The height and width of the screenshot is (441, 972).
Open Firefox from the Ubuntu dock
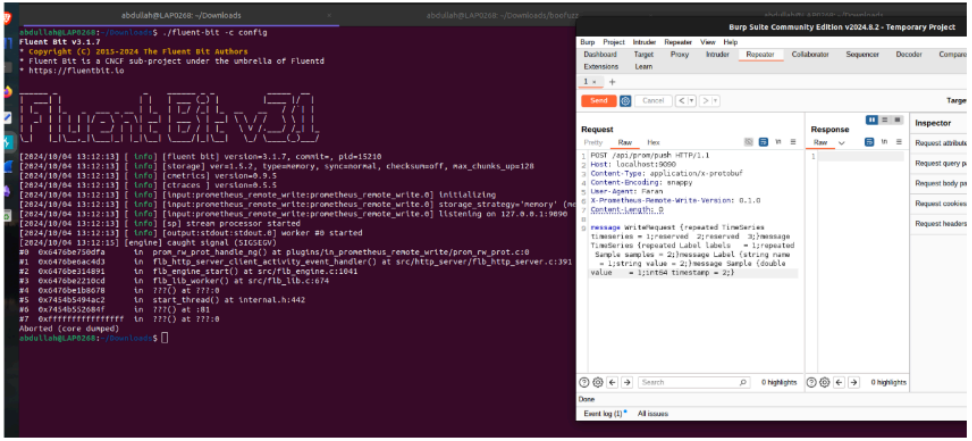tap(7, 92)
